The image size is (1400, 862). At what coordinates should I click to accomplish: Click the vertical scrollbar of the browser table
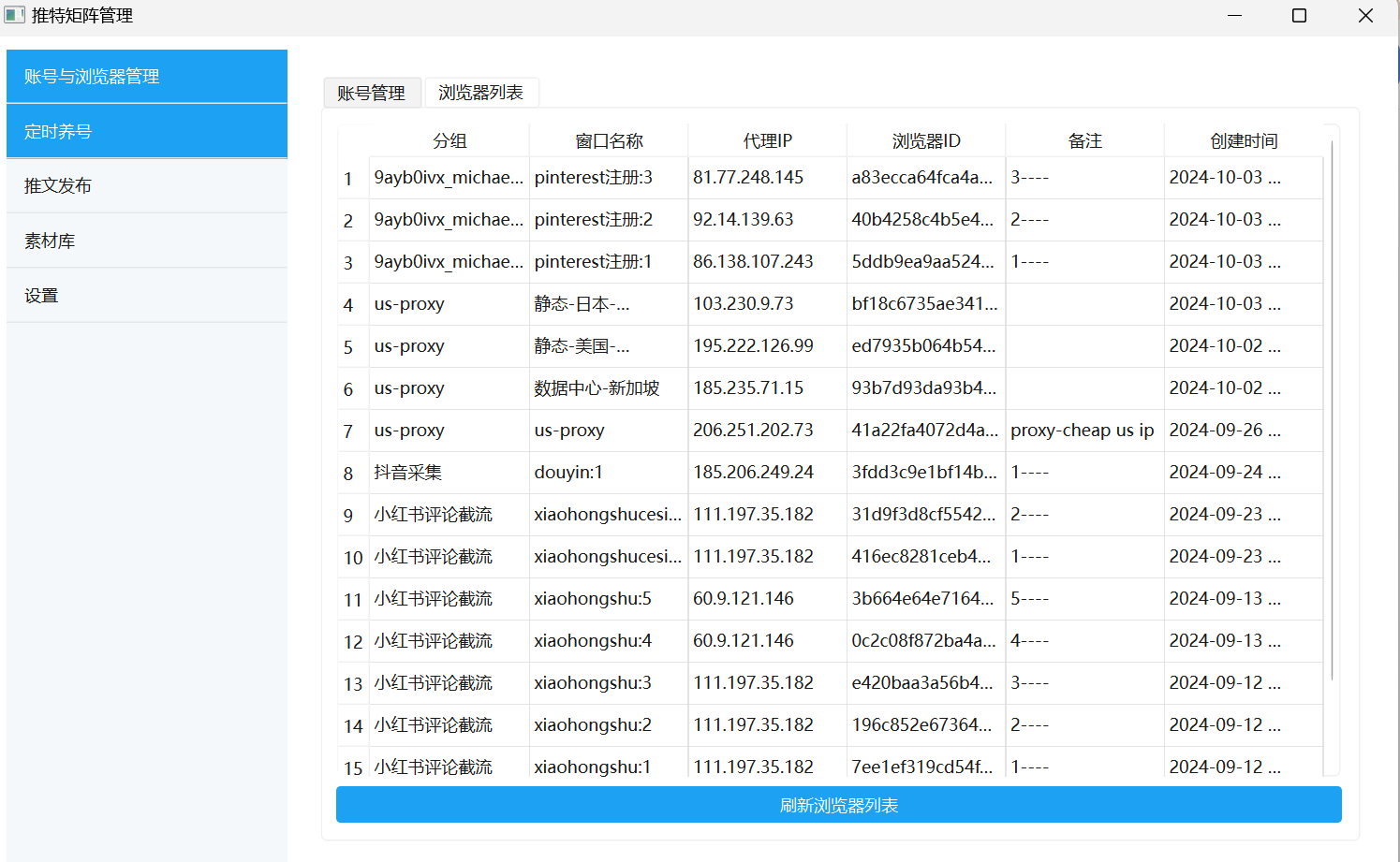1332,412
